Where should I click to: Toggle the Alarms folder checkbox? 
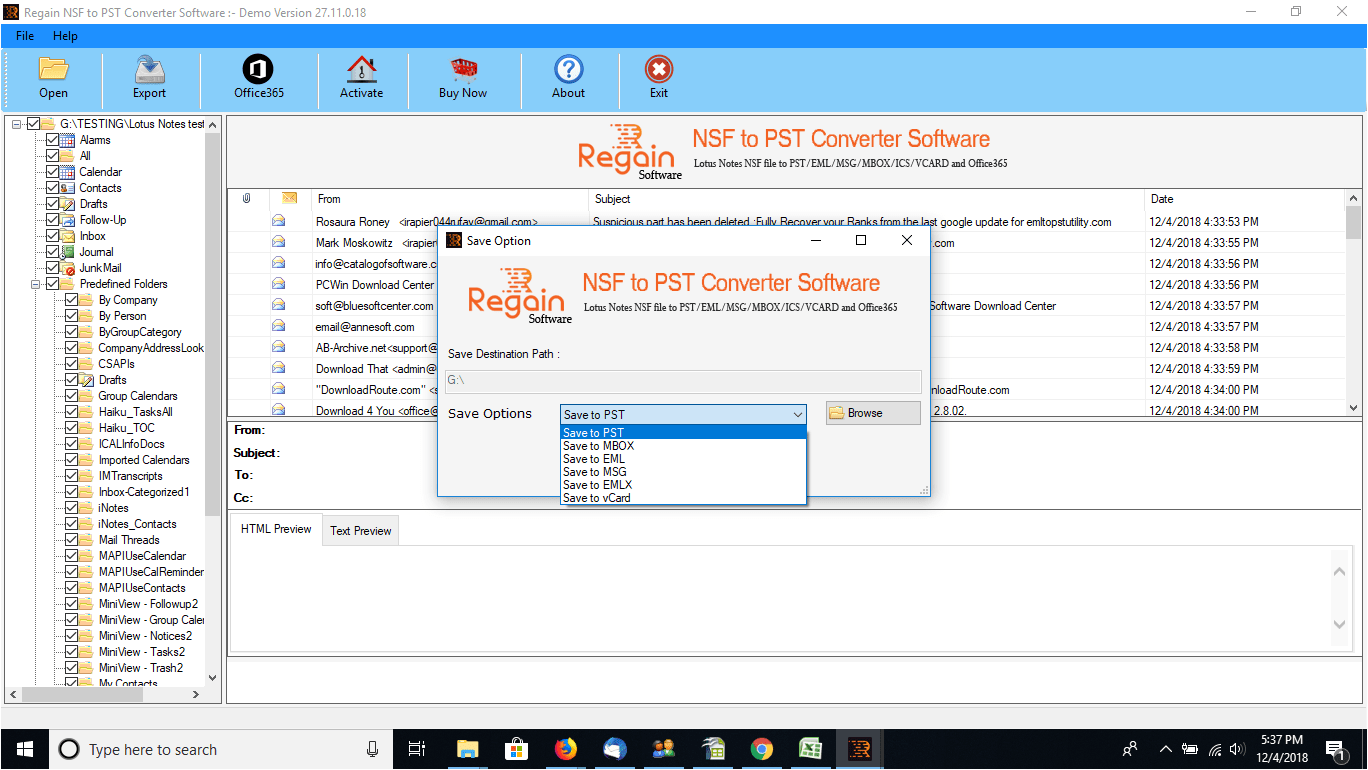click(53, 140)
